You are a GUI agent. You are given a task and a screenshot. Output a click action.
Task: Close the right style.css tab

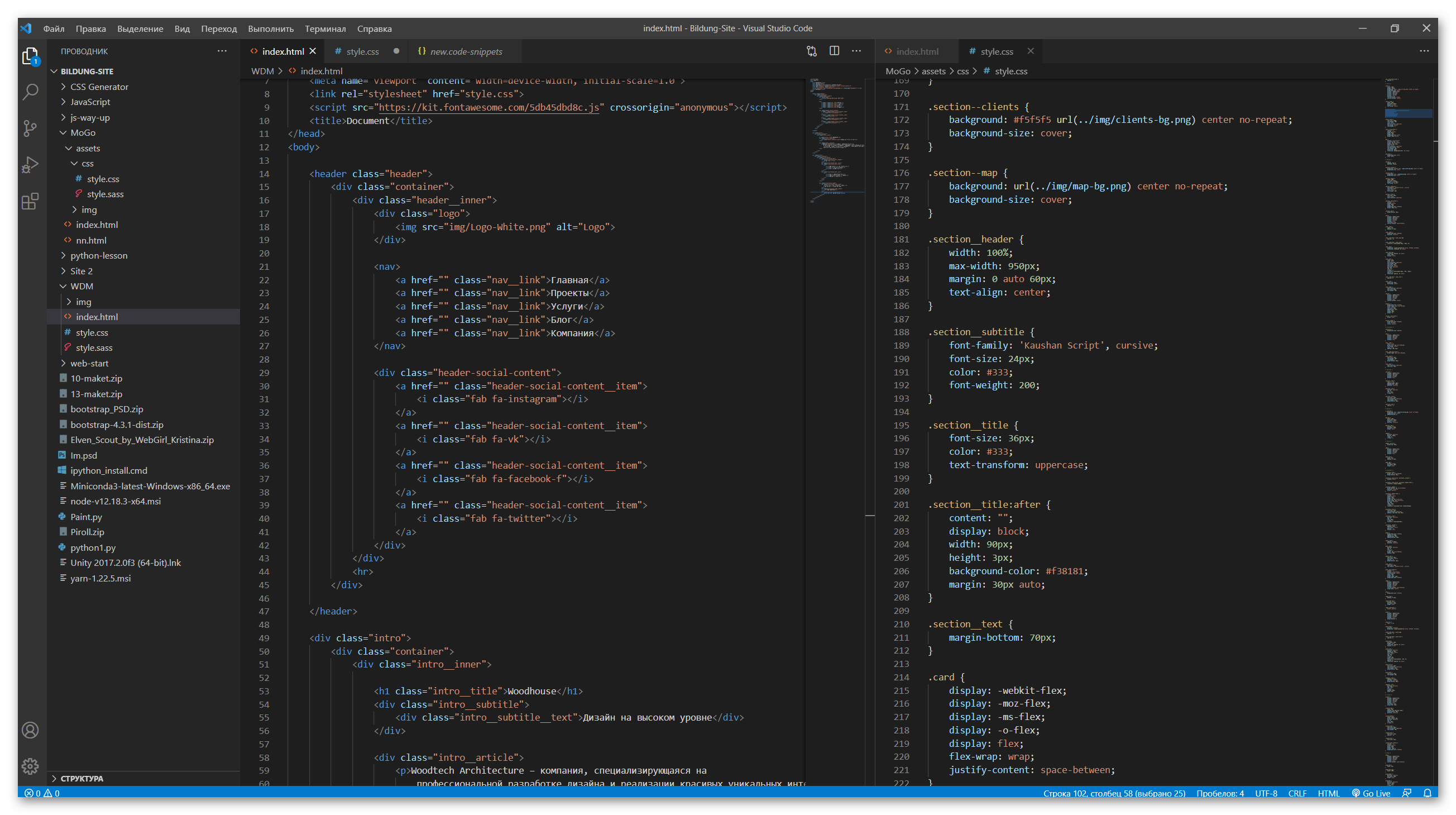pos(1031,51)
